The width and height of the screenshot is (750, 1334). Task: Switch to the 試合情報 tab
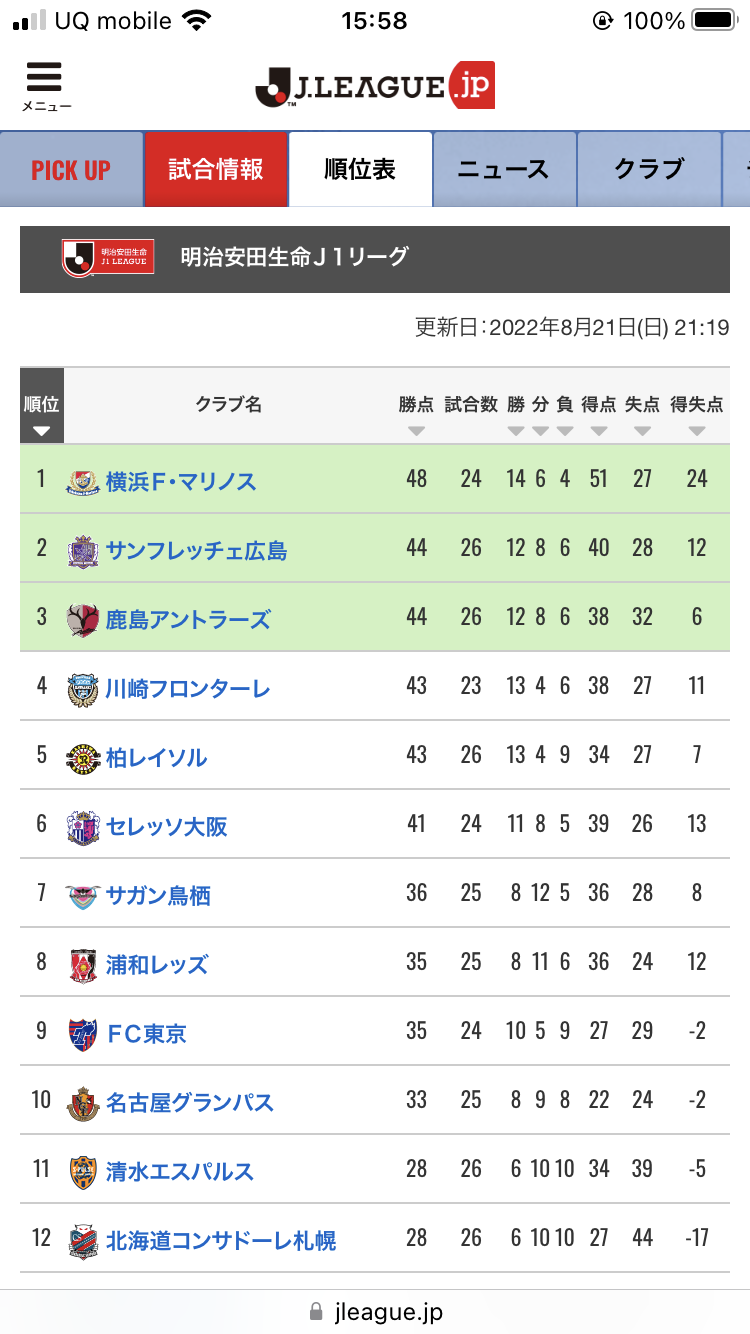(x=216, y=169)
